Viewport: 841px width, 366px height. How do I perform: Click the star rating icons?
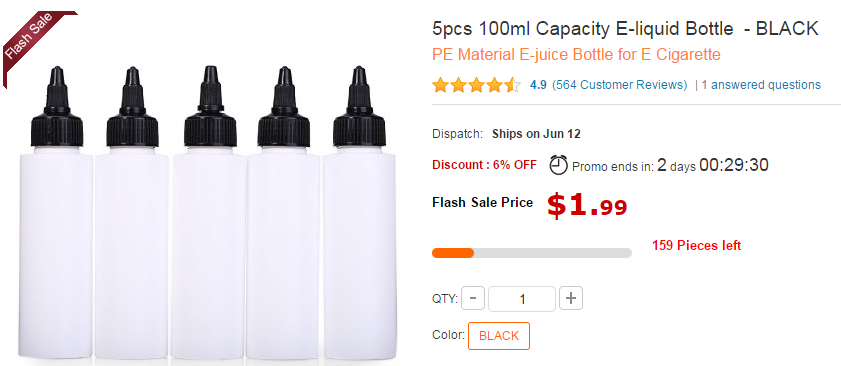pyautogui.click(x=476, y=85)
